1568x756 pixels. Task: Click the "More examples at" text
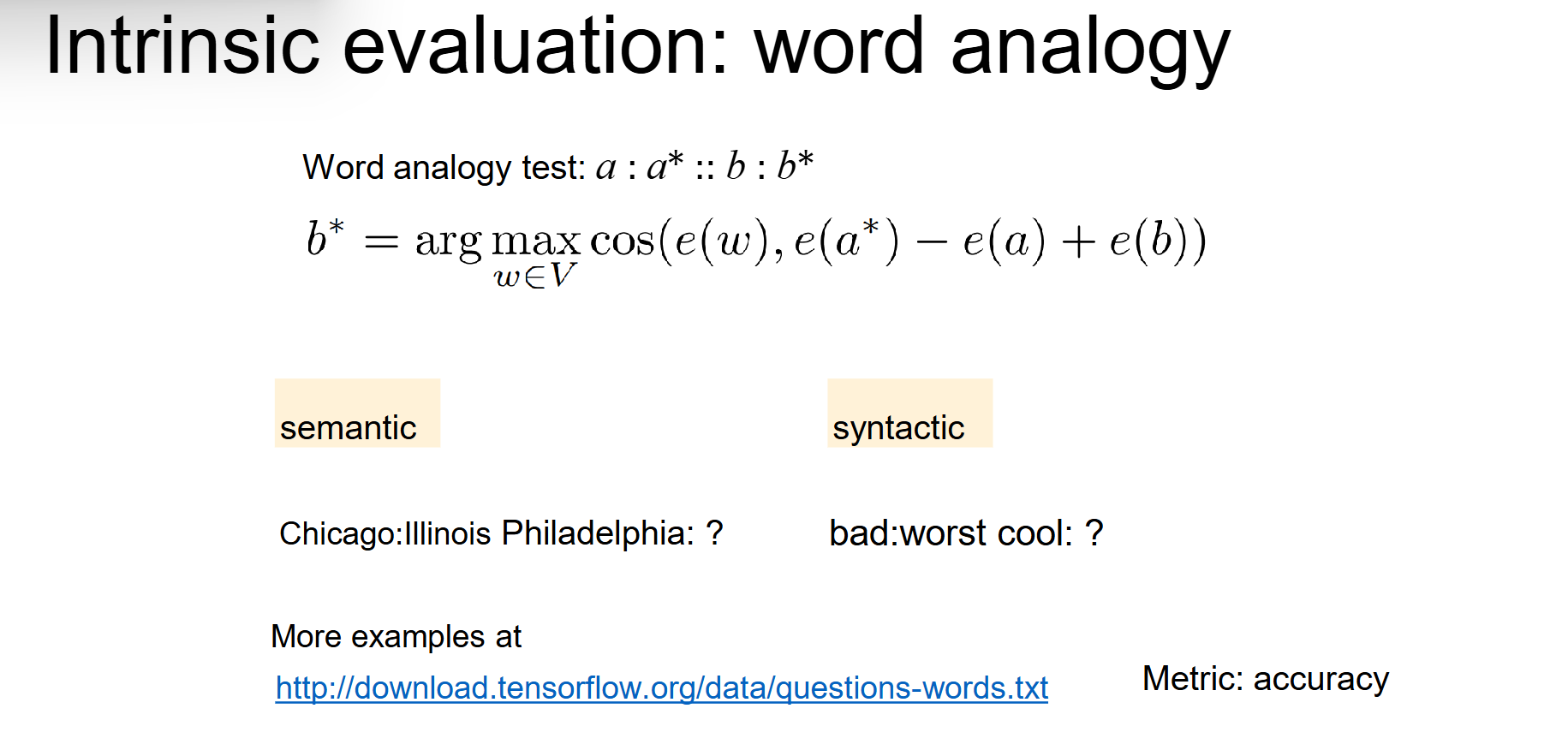pos(396,637)
